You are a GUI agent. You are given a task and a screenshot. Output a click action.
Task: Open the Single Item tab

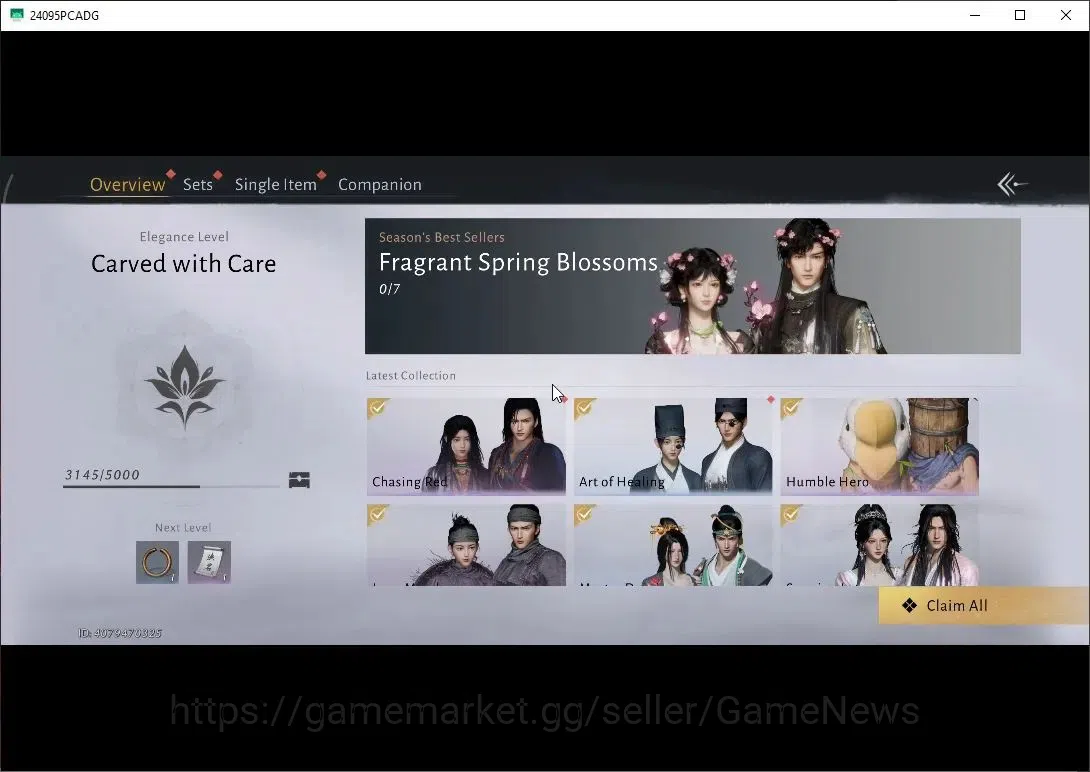point(276,184)
